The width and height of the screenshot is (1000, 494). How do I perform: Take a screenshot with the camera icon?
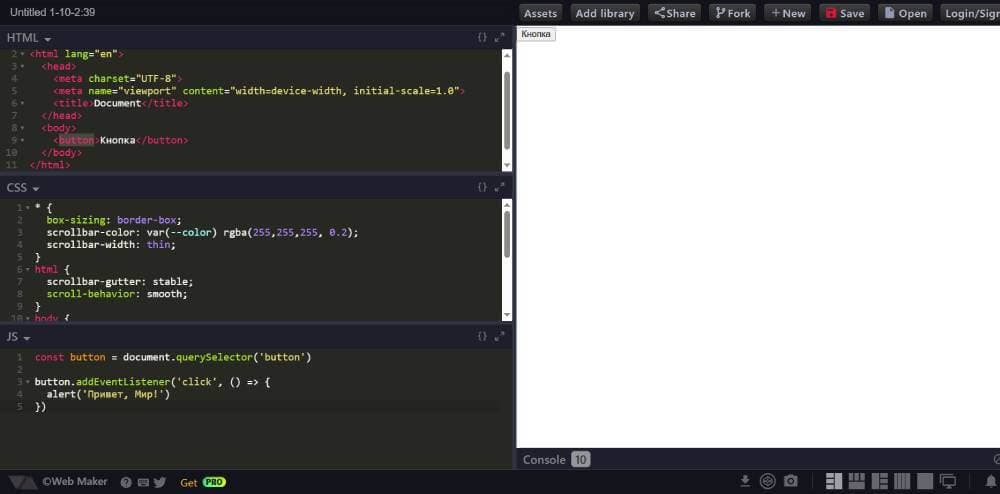tap(791, 481)
